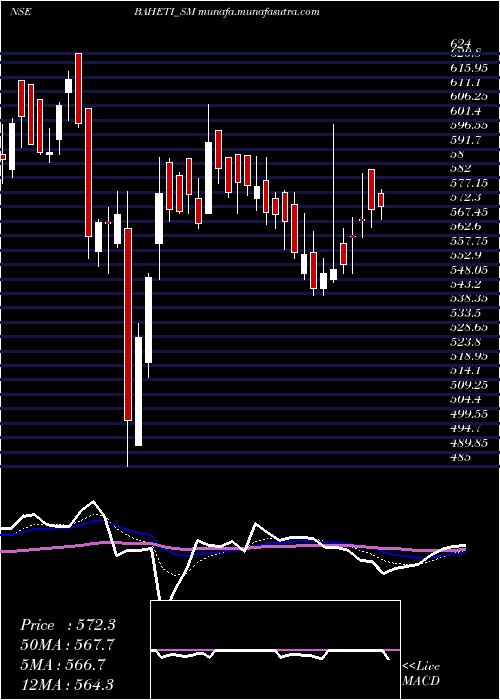Click the 538.35 price axis label
500x700 pixels.
pos(469,298)
